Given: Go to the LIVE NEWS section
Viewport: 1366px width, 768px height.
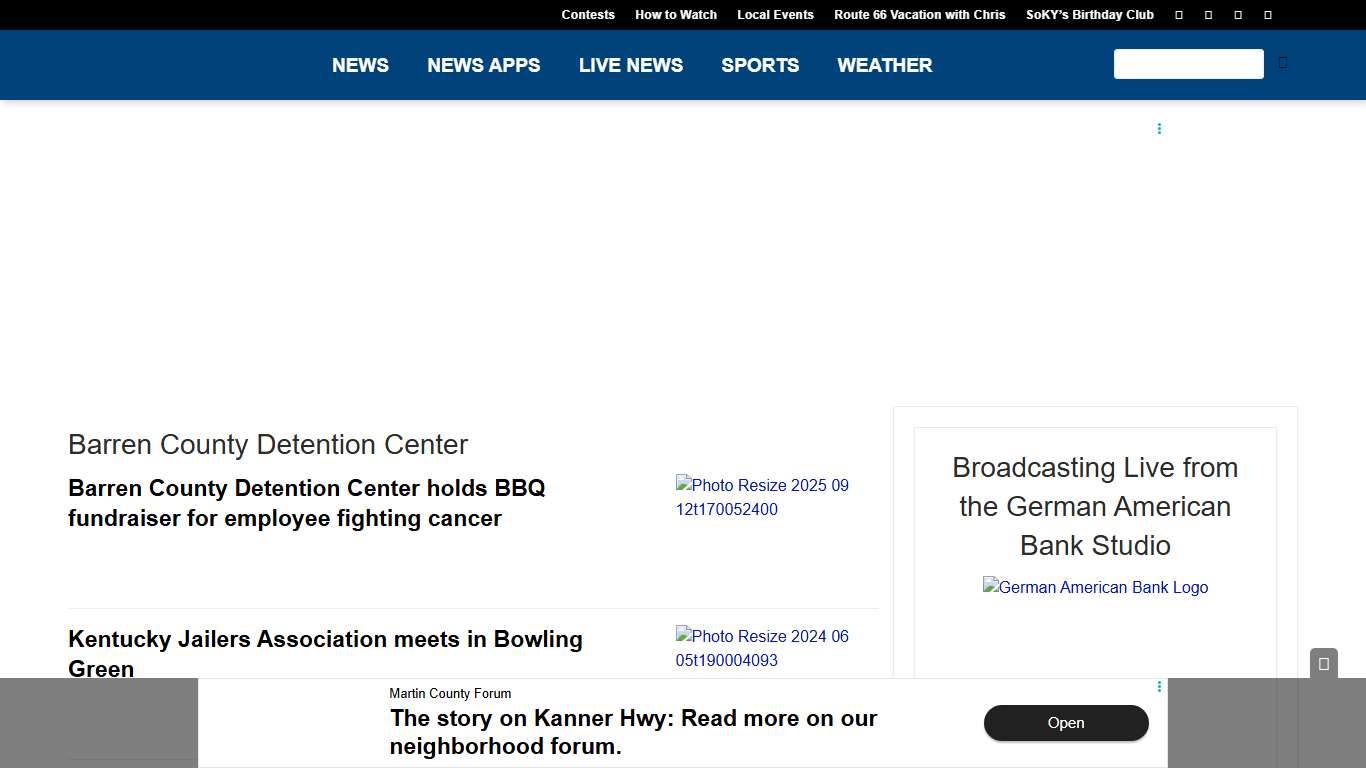Looking at the screenshot, I should pos(630,65).
